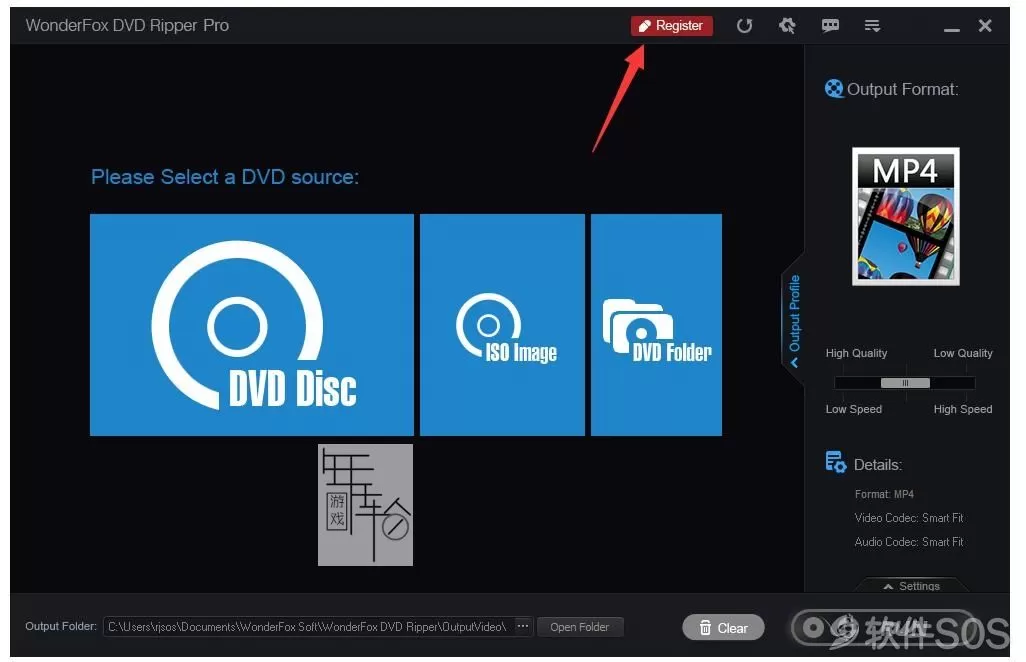Click the Clear button with trash icon
This screenshot has height=662, width=1026.
[x=723, y=627]
